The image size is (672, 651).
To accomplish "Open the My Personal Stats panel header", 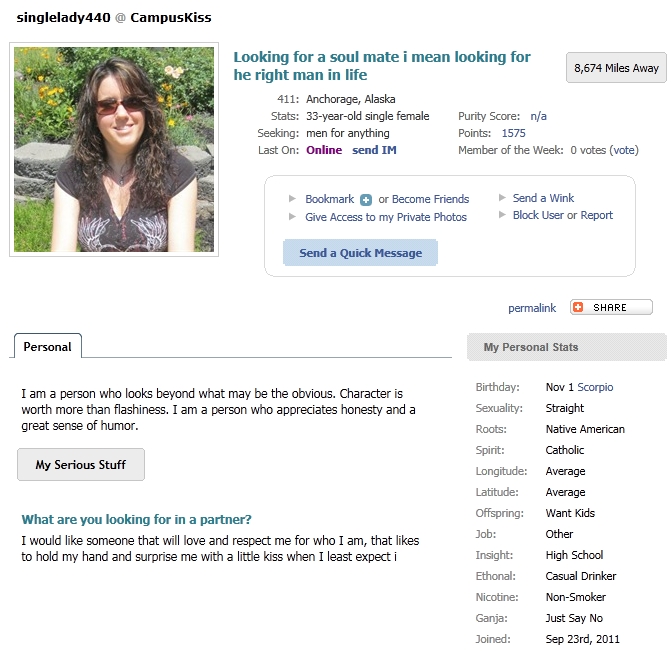I will pos(566,347).
